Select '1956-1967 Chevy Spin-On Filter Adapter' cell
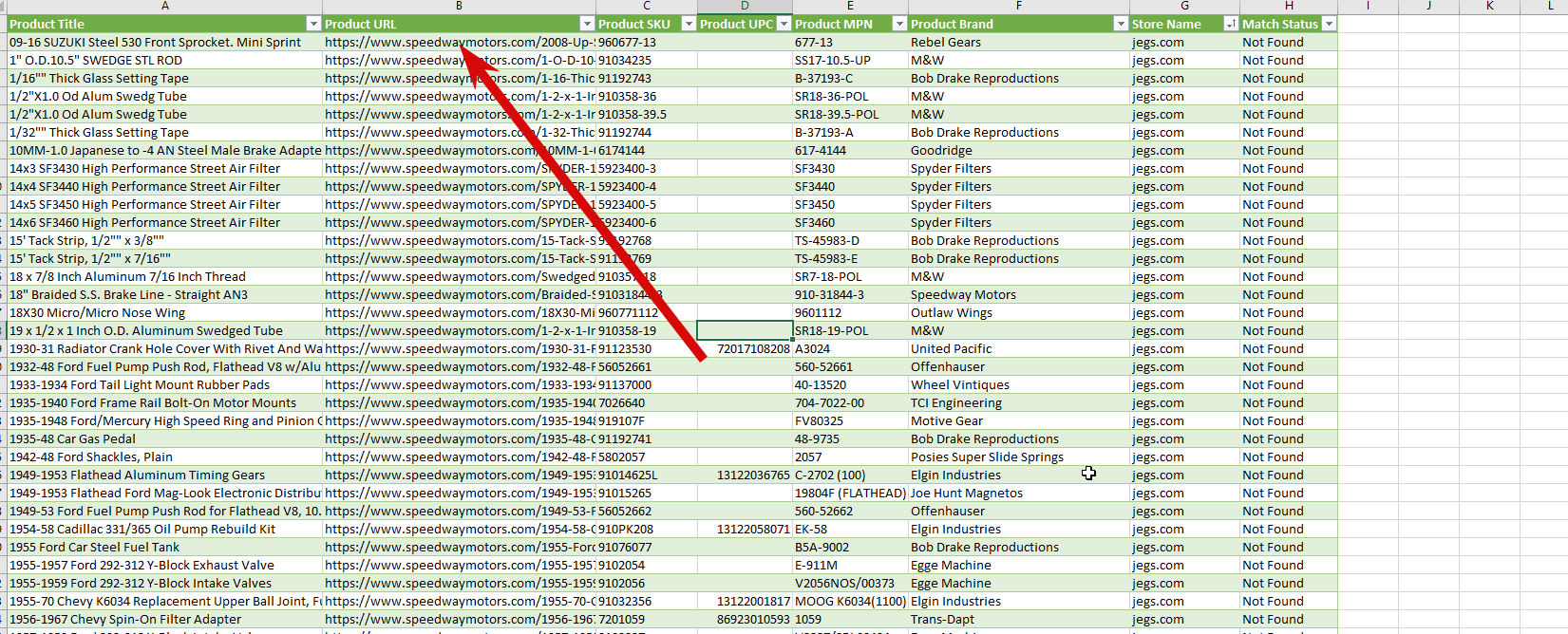Screen dimensions: 1568x634 tap(164, 619)
